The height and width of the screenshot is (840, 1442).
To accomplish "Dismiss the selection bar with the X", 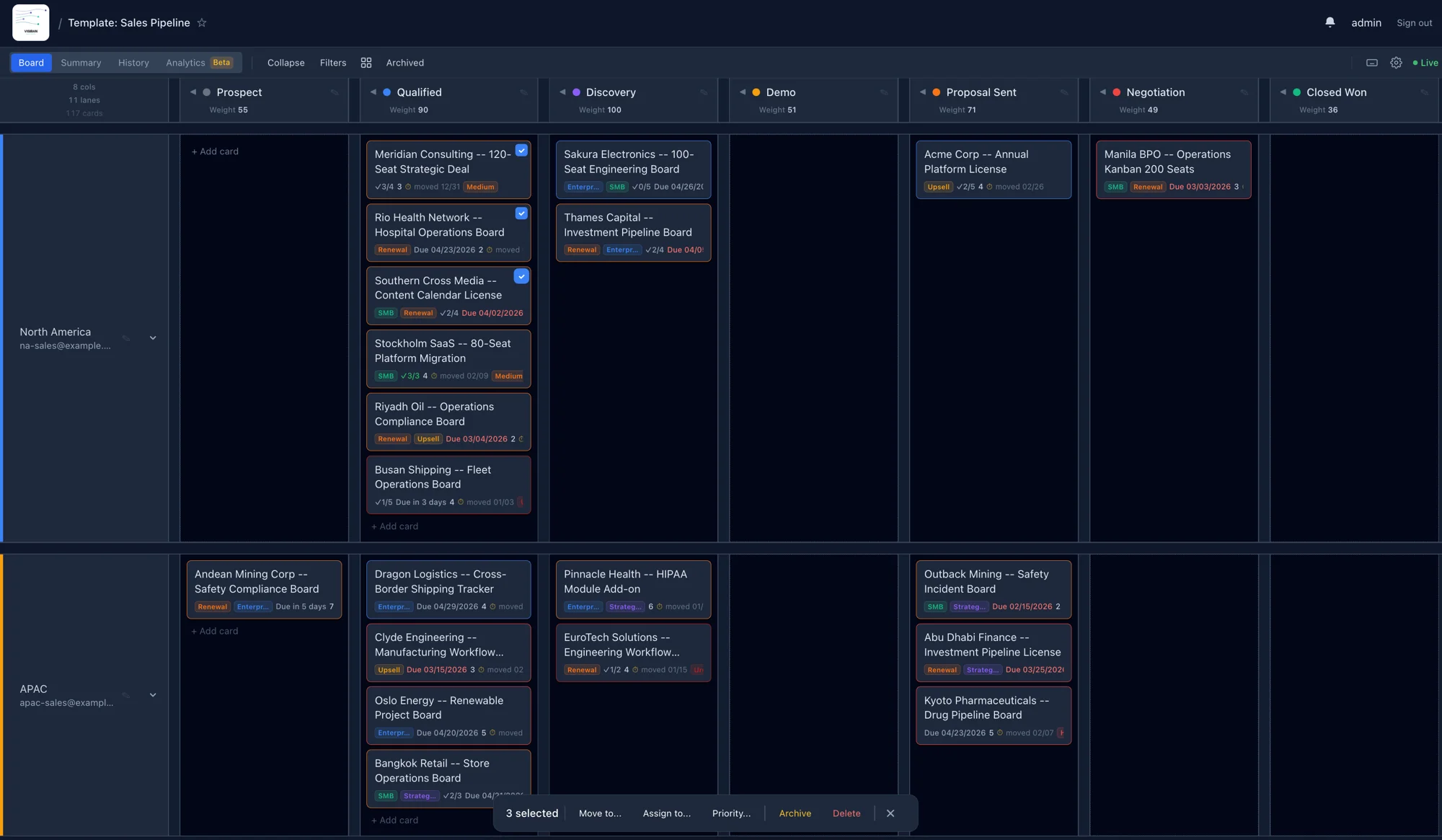I will [890, 813].
